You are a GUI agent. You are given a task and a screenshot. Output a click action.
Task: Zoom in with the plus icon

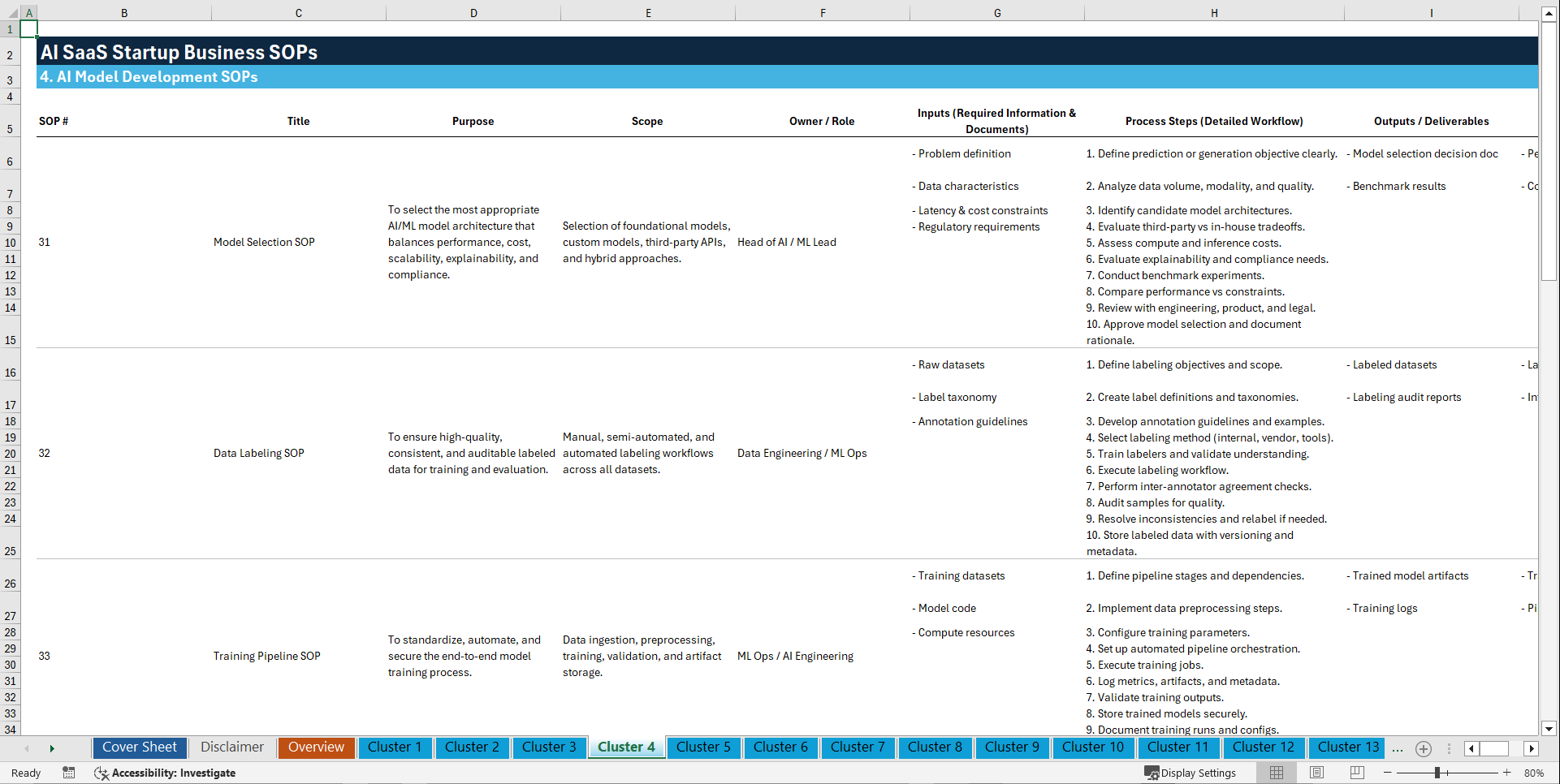pyautogui.click(x=1507, y=773)
